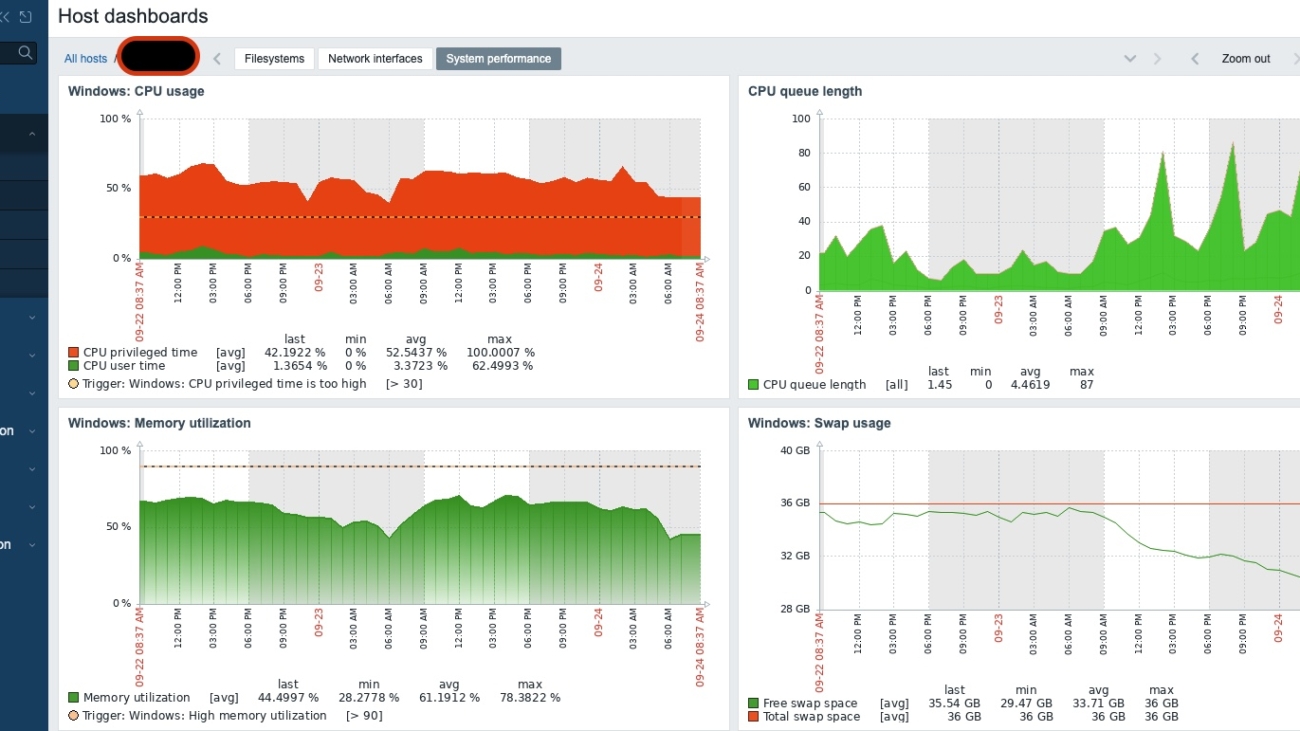This screenshot has width=1300, height=731.
Task: Select the System performance tab
Action: tap(498, 59)
